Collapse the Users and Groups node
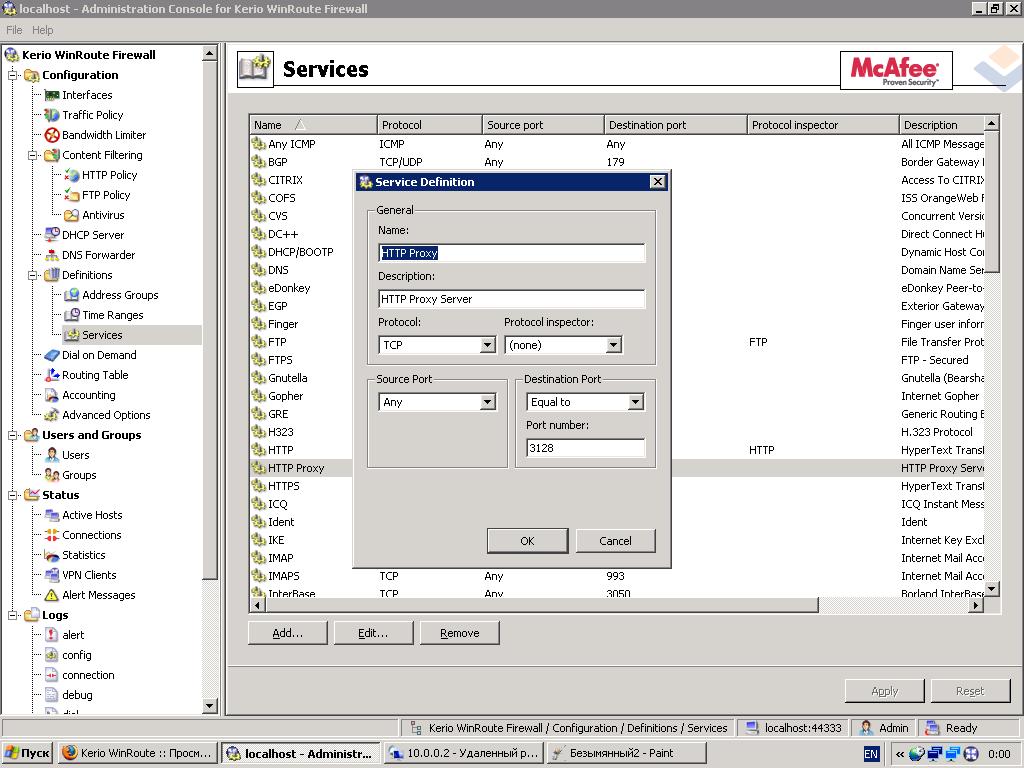The height and width of the screenshot is (768, 1024). click(x=12, y=436)
